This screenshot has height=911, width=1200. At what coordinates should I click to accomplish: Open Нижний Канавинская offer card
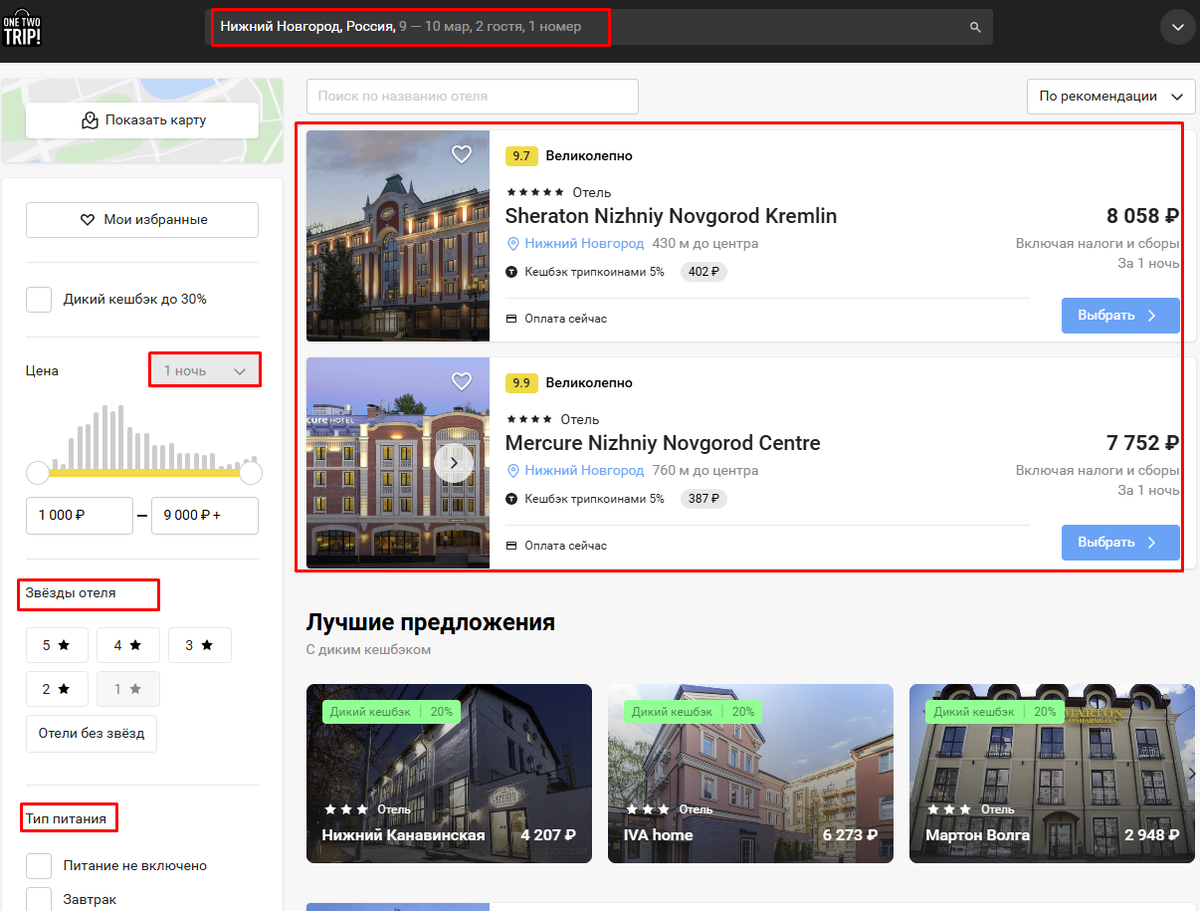(449, 773)
